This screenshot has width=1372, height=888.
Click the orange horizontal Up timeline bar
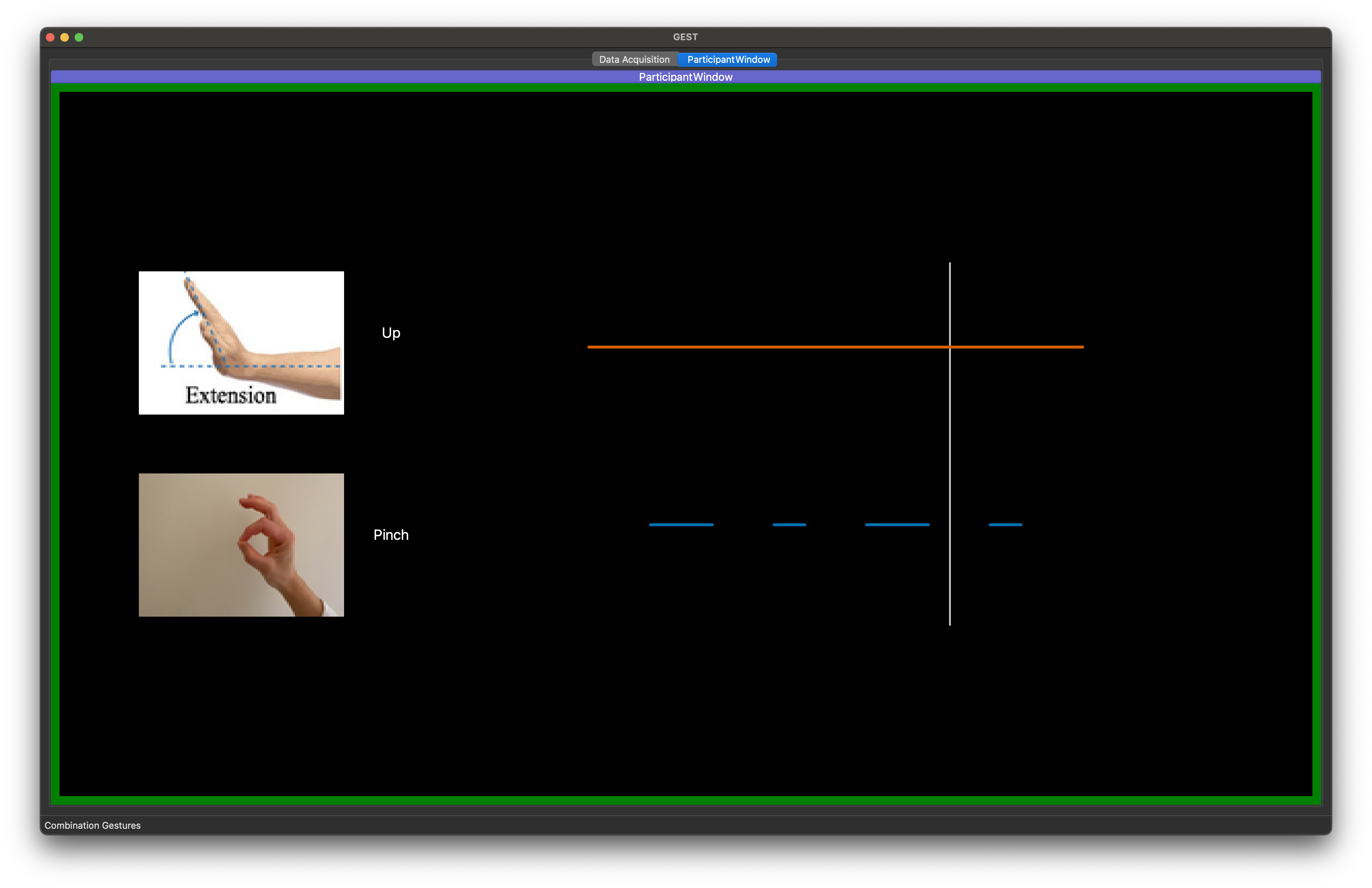tap(766, 347)
